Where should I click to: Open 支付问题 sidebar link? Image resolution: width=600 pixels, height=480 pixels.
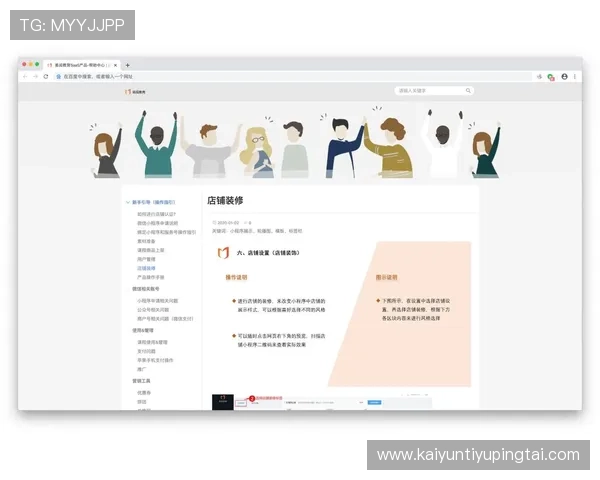146,351
